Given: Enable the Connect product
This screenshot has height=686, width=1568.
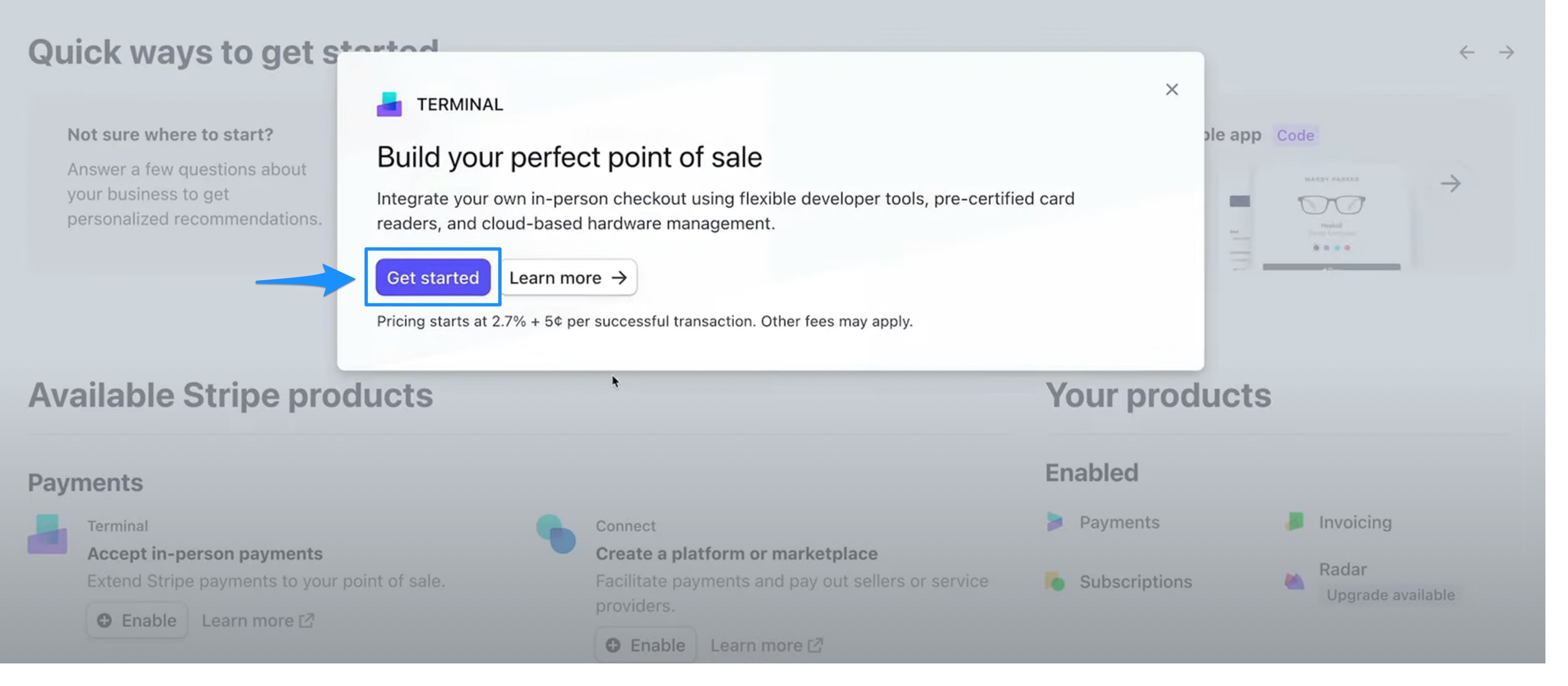Looking at the screenshot, I should pos(645,645).
